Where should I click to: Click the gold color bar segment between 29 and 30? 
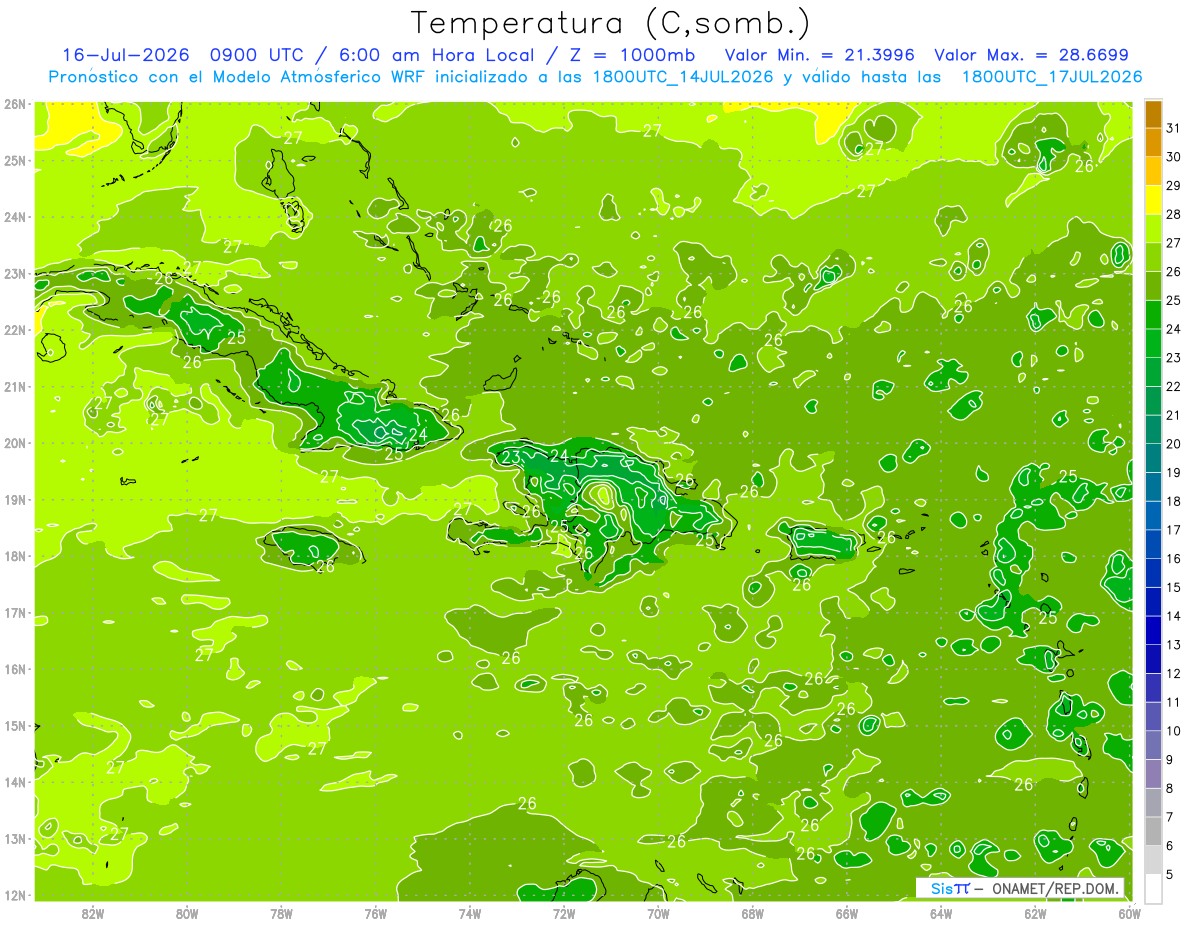click(x=1153, y=171)
